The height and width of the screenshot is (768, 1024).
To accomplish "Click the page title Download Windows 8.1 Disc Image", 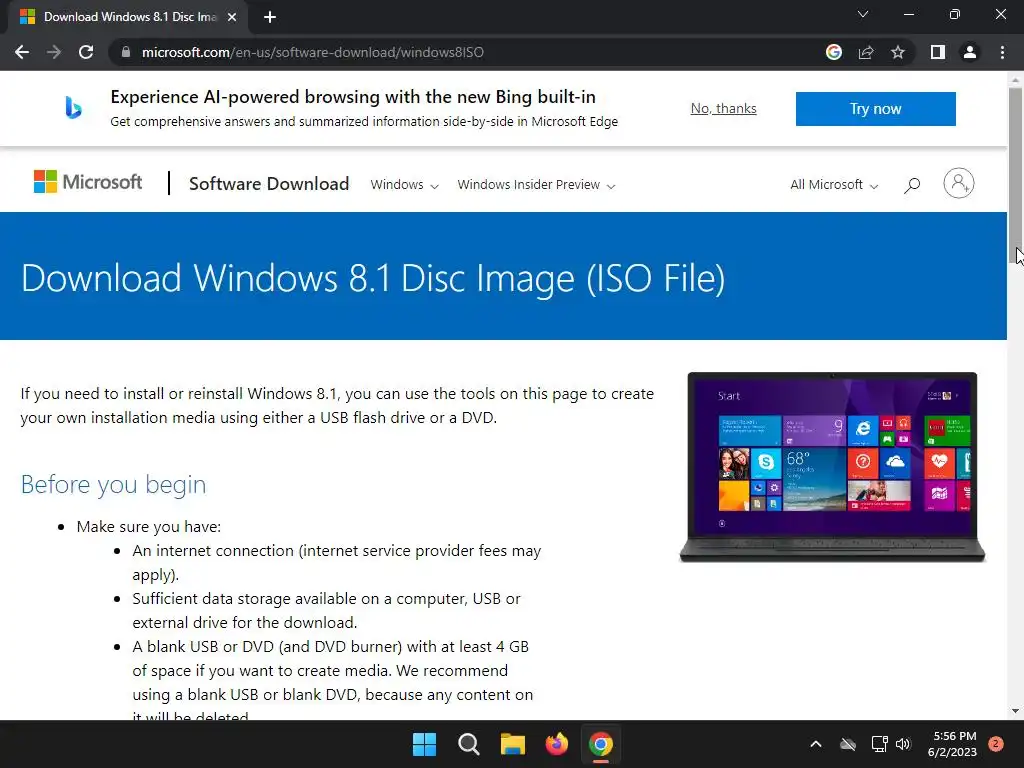I will pos(373,278).
